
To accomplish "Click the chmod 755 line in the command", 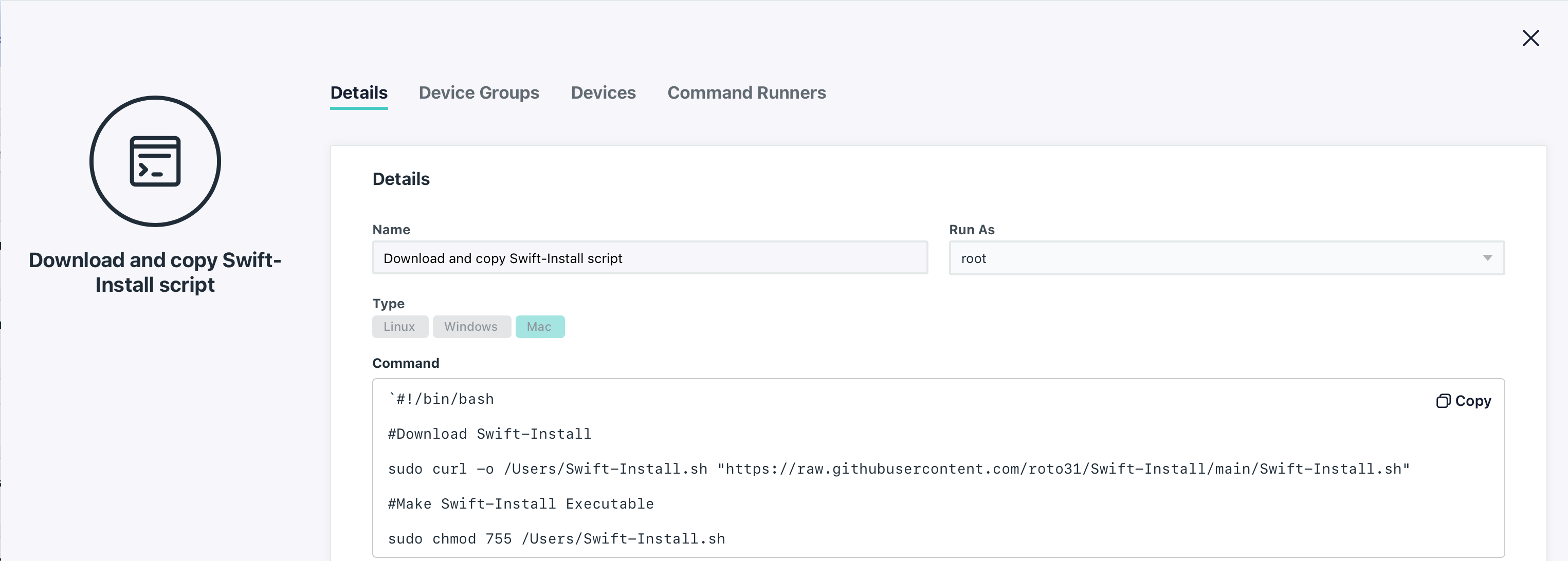I will [x=556, y=539].
